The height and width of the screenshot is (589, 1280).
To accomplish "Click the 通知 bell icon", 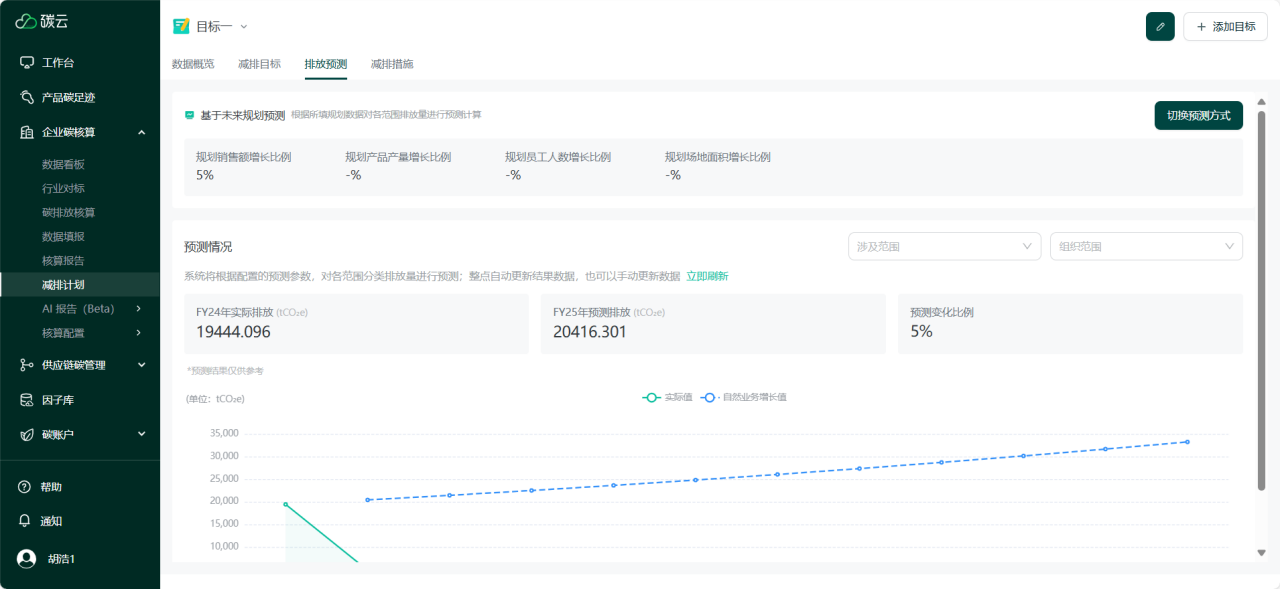I will (26, 521).
